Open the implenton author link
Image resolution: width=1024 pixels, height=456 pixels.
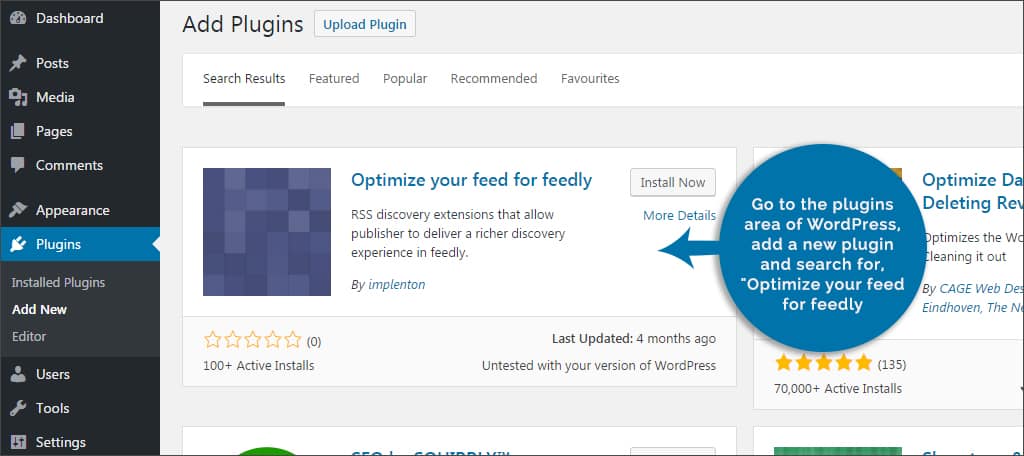(x=396, y=284)
